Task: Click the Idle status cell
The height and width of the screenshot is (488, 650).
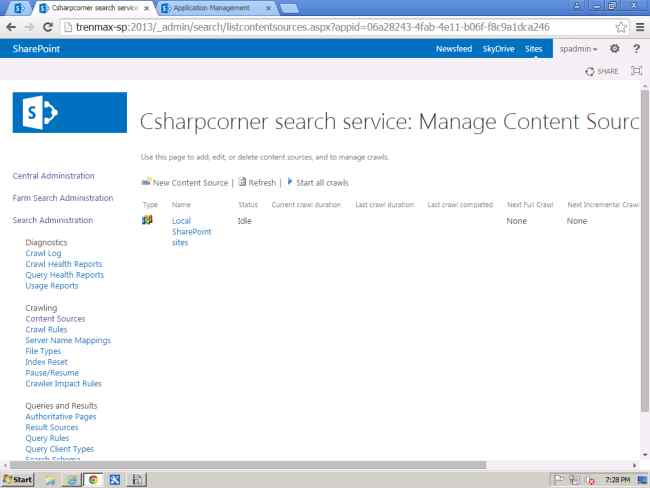Action: coord(245,221)
